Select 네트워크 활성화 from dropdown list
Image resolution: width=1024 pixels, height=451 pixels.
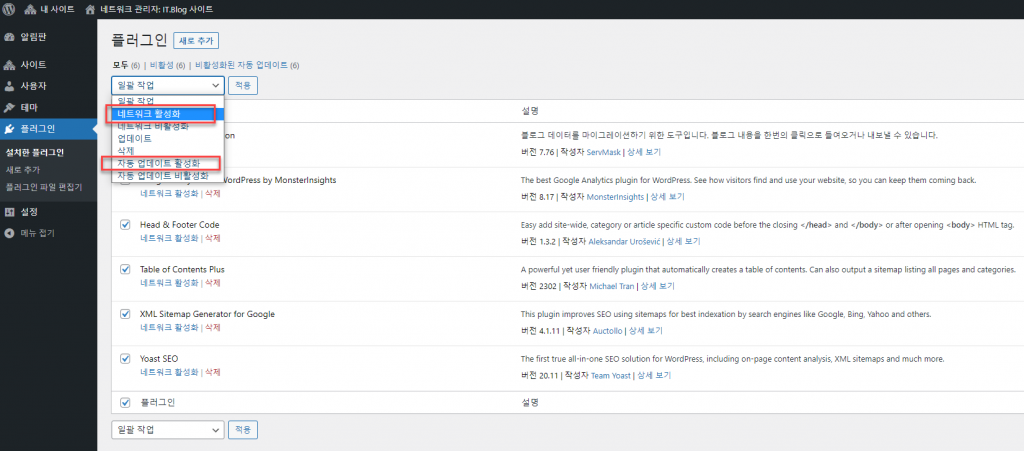click(x=160, y=113)
